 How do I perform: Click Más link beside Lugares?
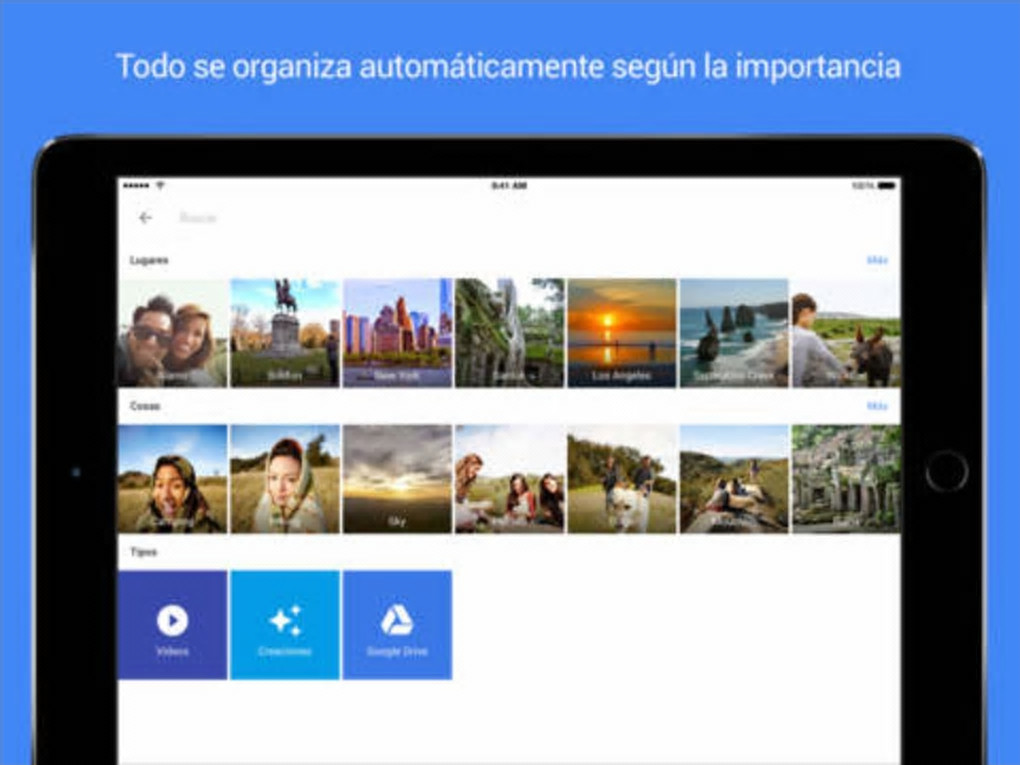877,260
